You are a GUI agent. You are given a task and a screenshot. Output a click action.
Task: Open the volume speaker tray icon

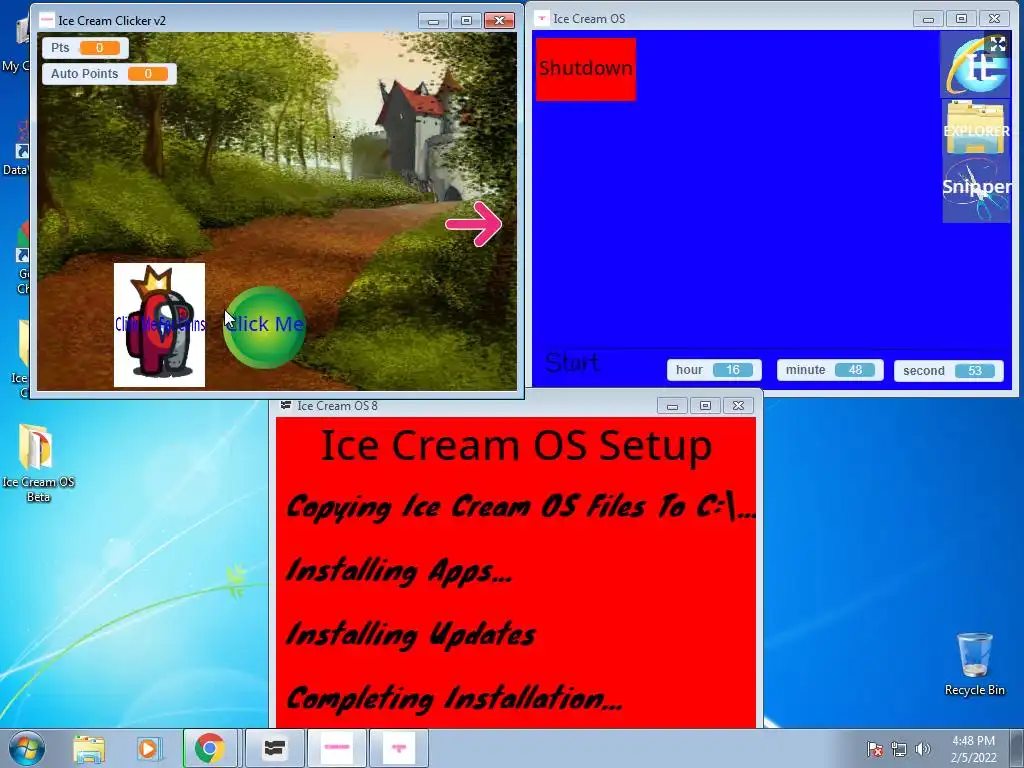[923, 749]
